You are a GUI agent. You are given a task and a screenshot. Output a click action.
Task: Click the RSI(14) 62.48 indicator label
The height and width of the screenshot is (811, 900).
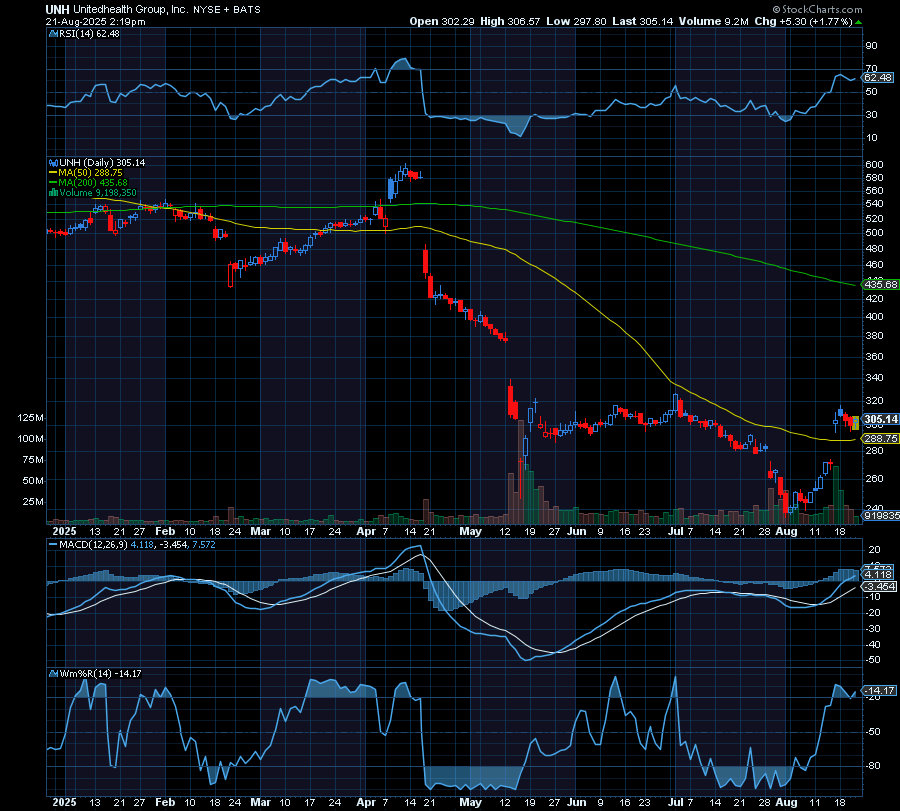[x=89, y=34]
